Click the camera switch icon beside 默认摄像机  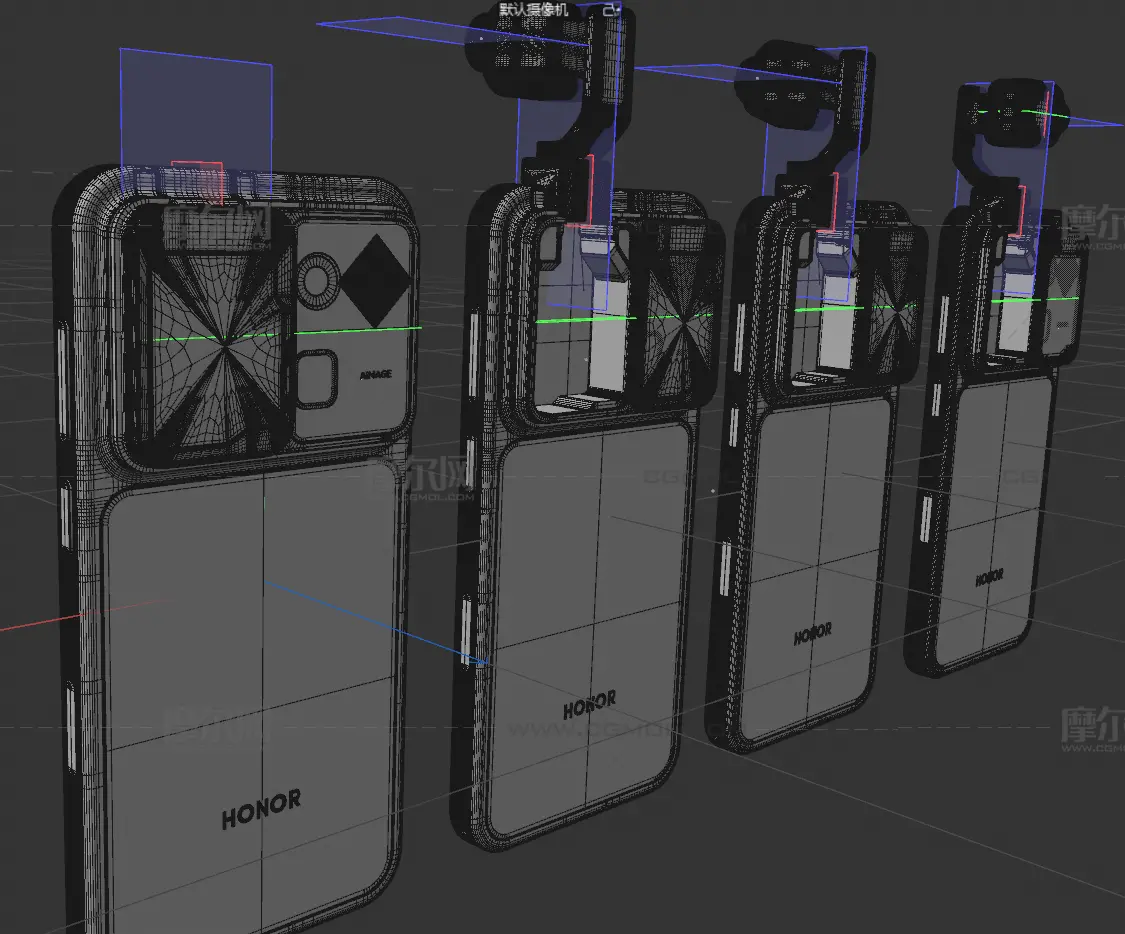(x=611, y=10)
